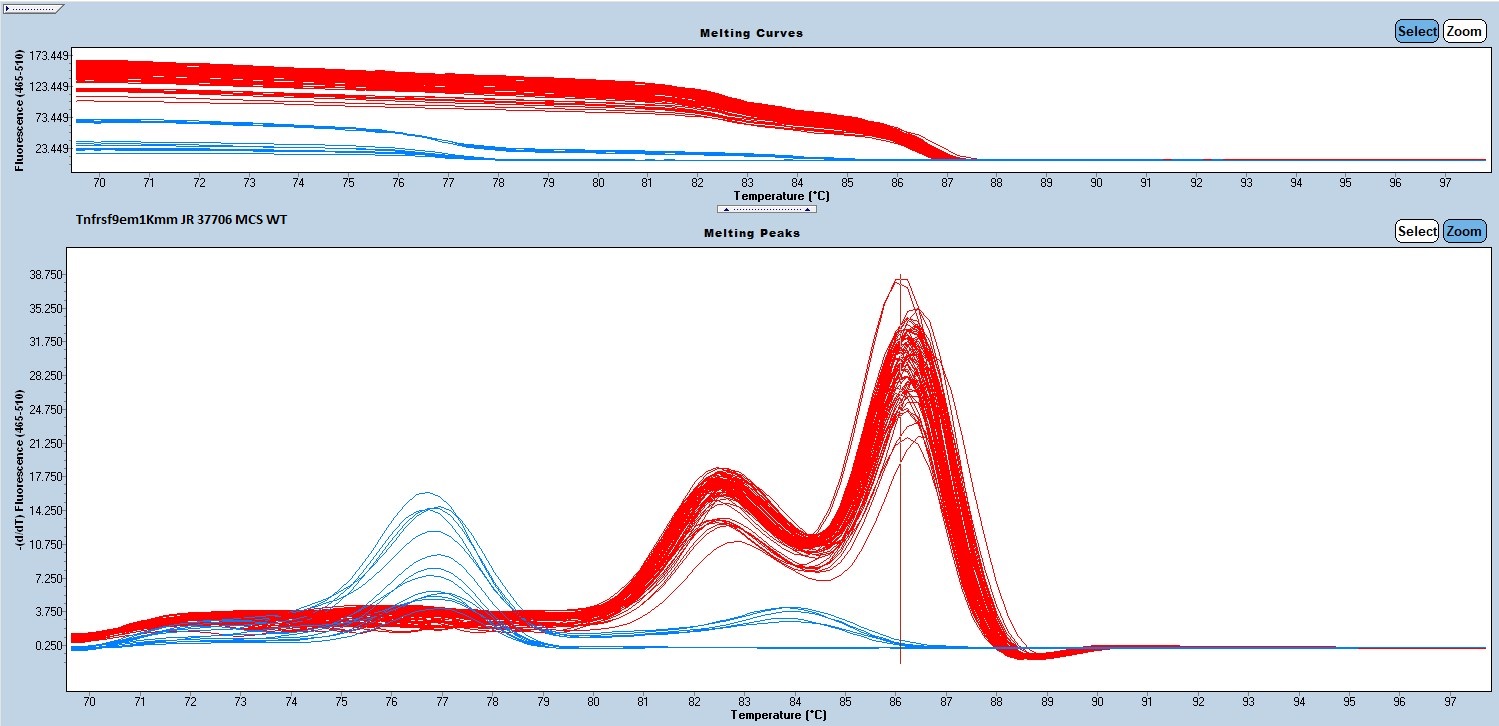Enable Select mode for Melting Curves chart
The image size is (1499, 726).
(x=1416, y=31)
